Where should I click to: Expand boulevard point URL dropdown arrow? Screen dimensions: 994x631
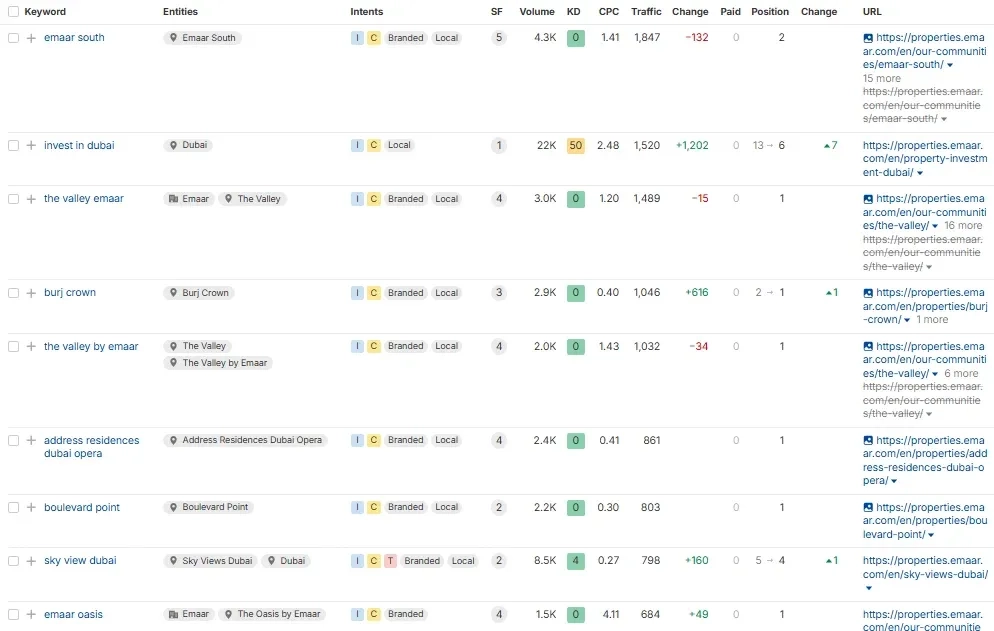tap(931, 535)
